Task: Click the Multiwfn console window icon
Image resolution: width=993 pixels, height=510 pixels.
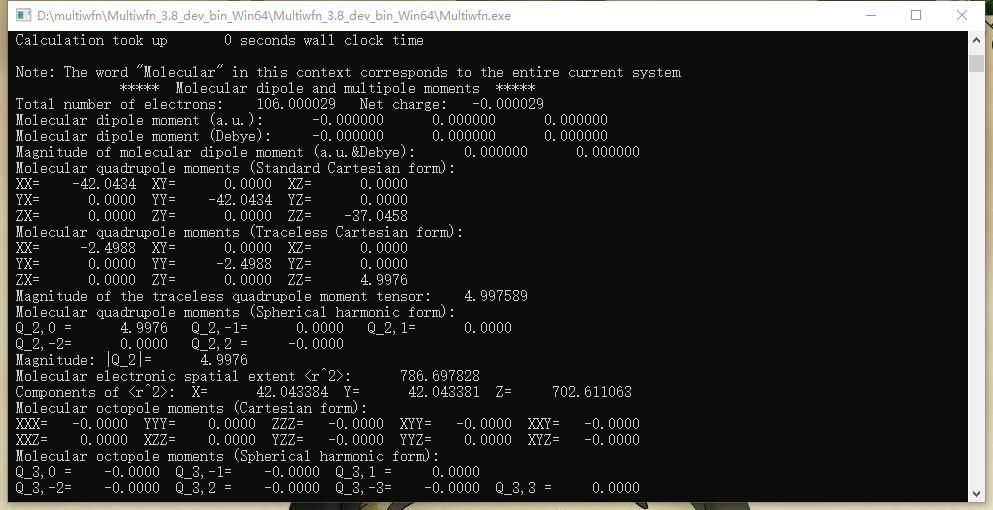Action: pyautogui.click(x=23, y=15)
